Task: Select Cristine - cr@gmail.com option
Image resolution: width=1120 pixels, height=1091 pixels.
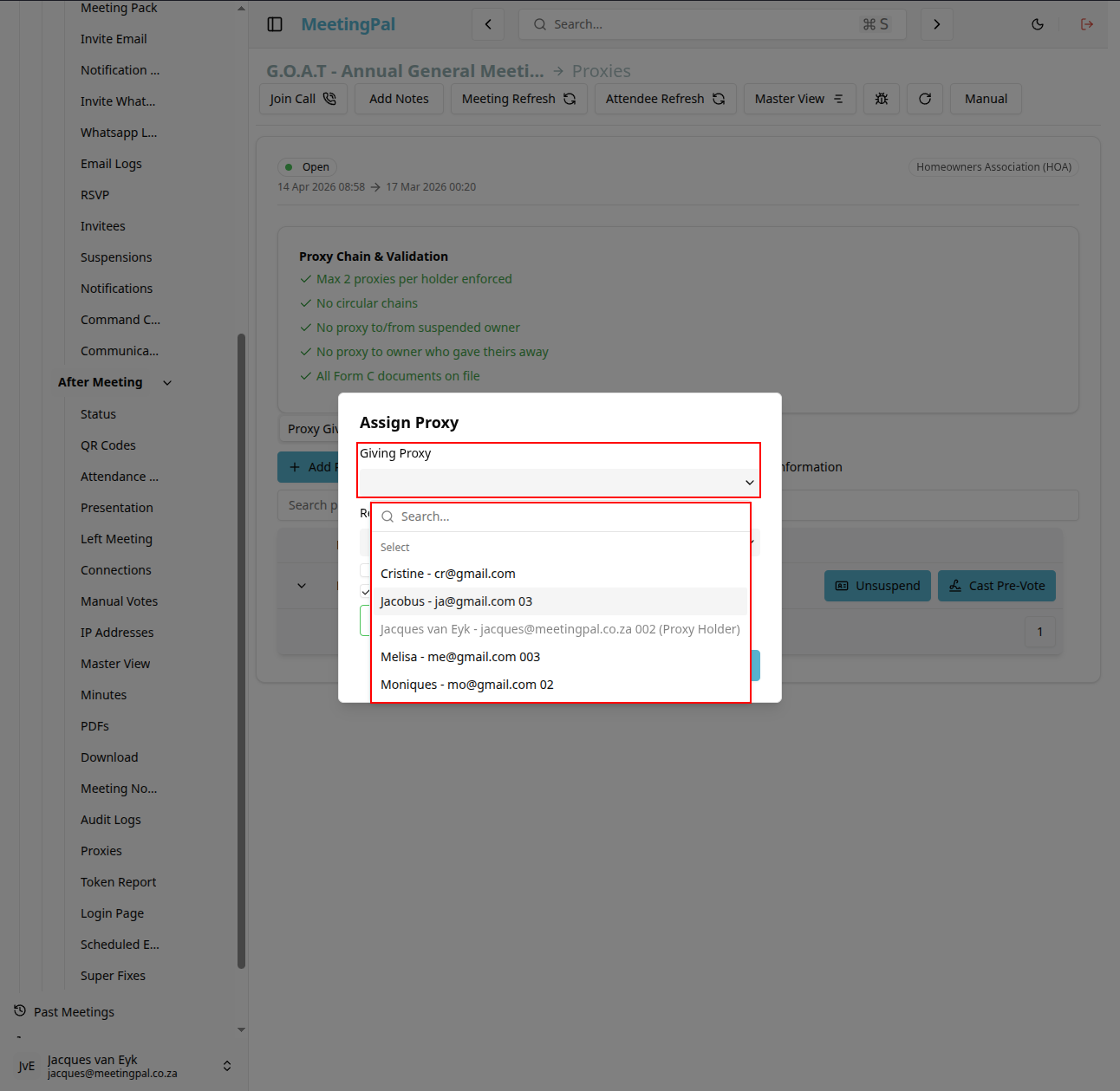Action: 561,574
